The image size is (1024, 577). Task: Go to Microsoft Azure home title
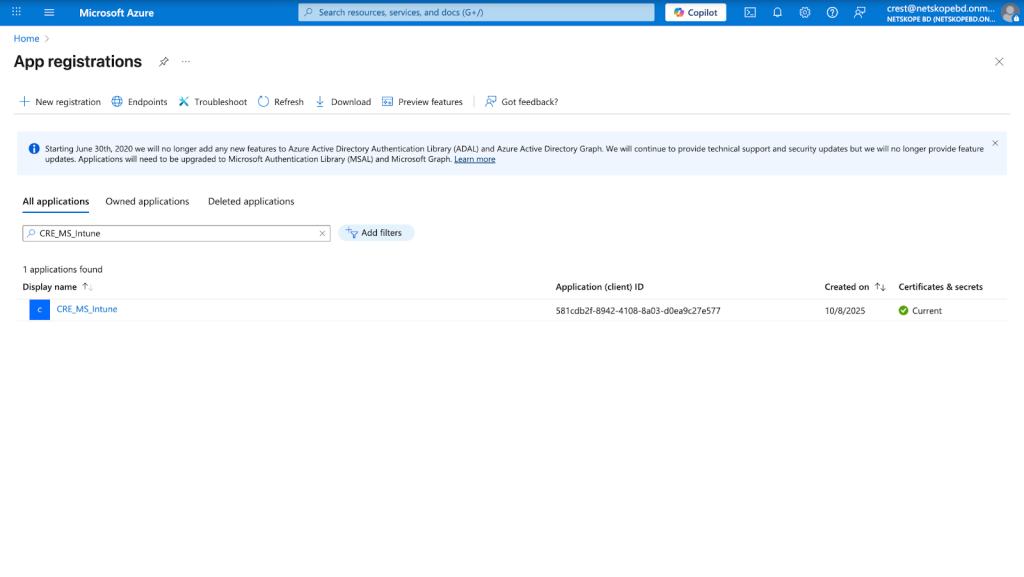[116, 12]
